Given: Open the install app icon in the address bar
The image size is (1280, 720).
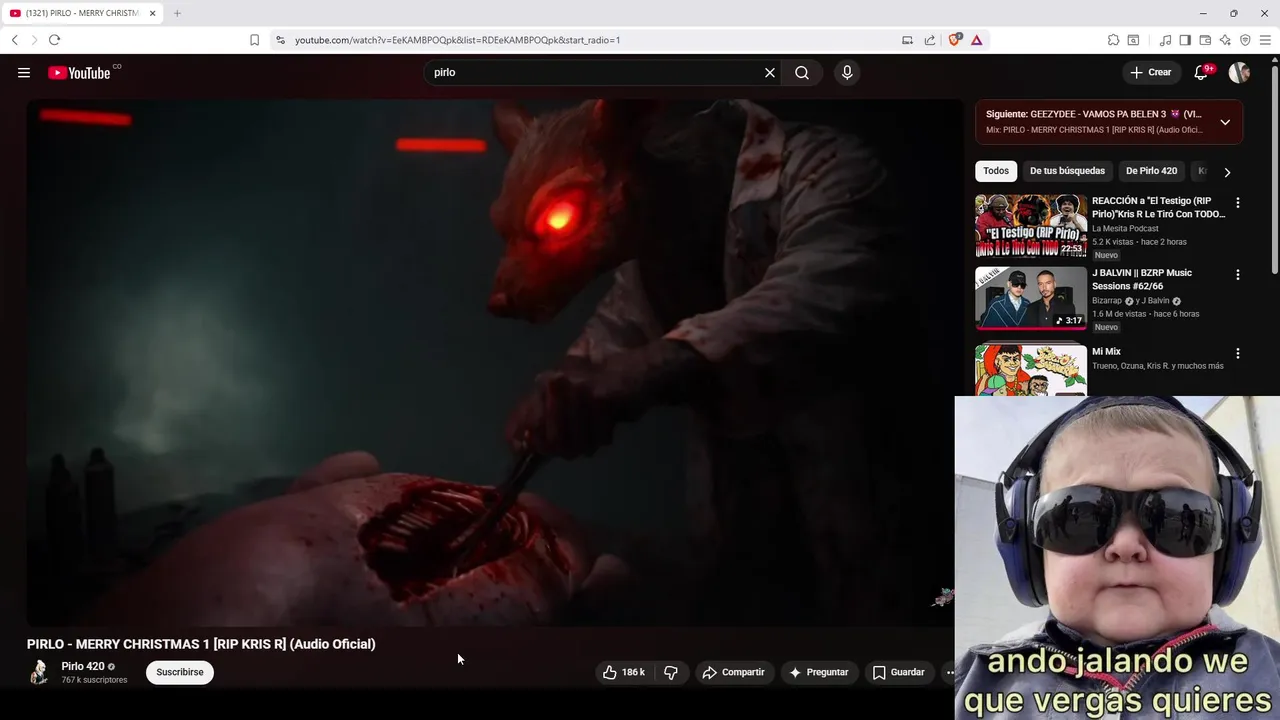Looking at the screenshot, I should pos(907,40).
